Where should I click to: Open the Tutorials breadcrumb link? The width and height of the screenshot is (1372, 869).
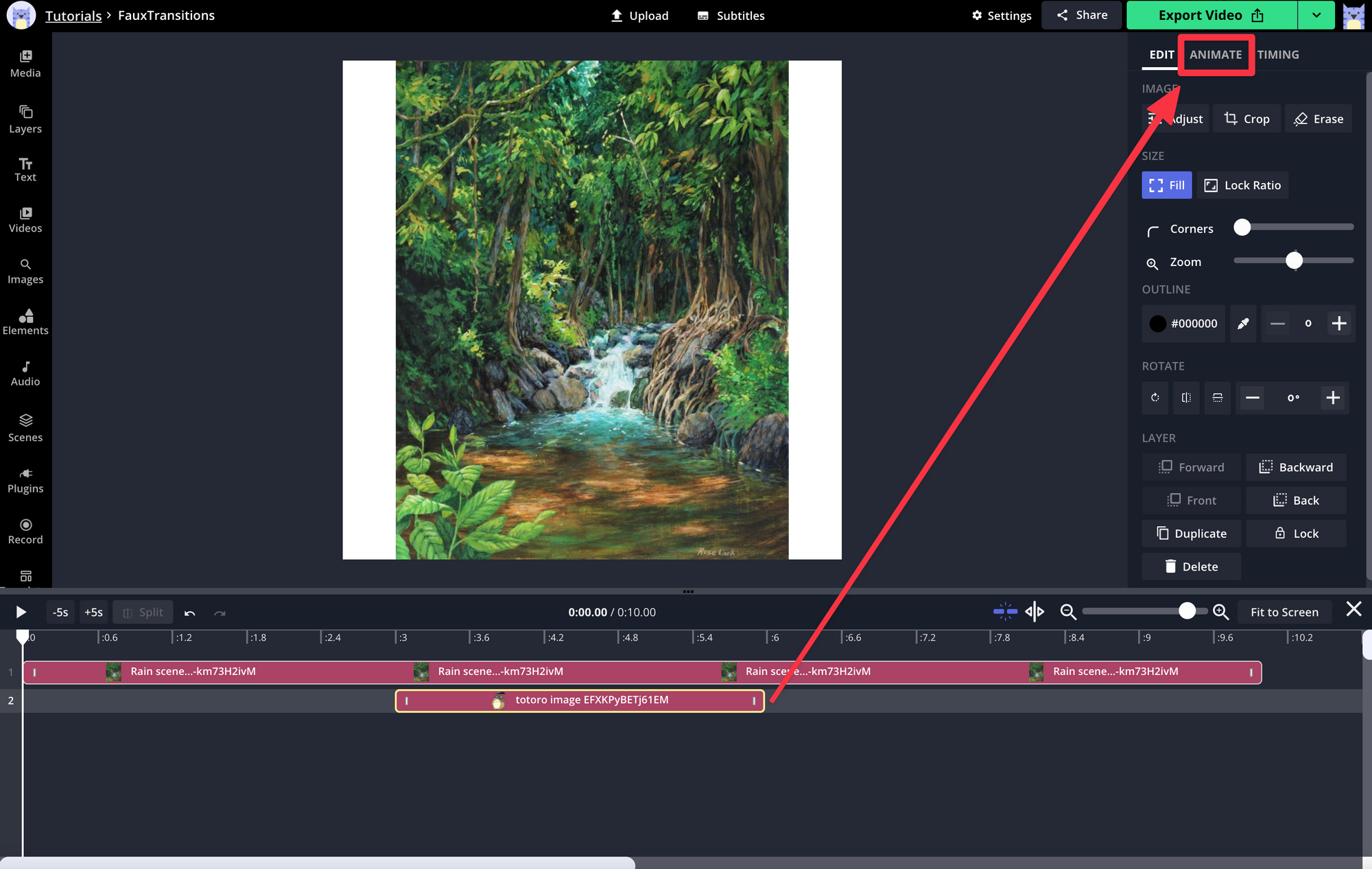point(73,16)
